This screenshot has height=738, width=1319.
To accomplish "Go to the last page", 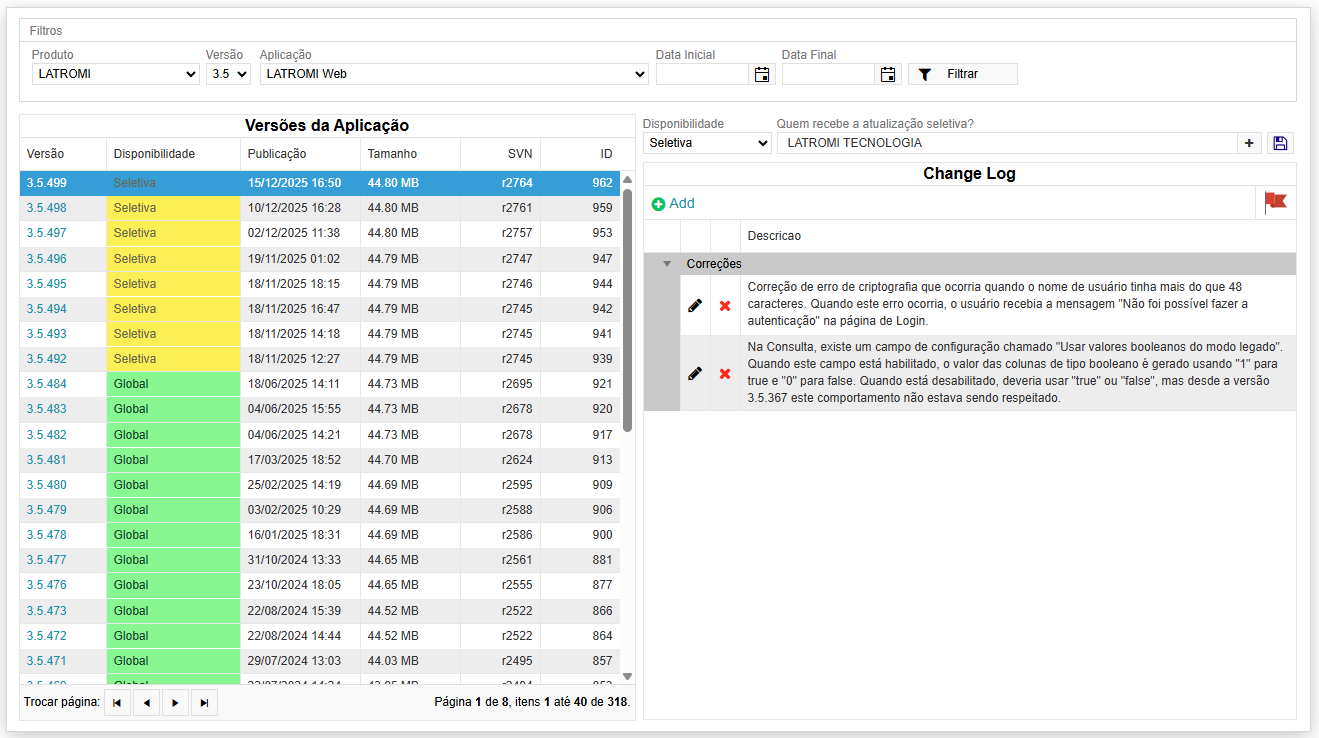I will [x=204, y=703].
